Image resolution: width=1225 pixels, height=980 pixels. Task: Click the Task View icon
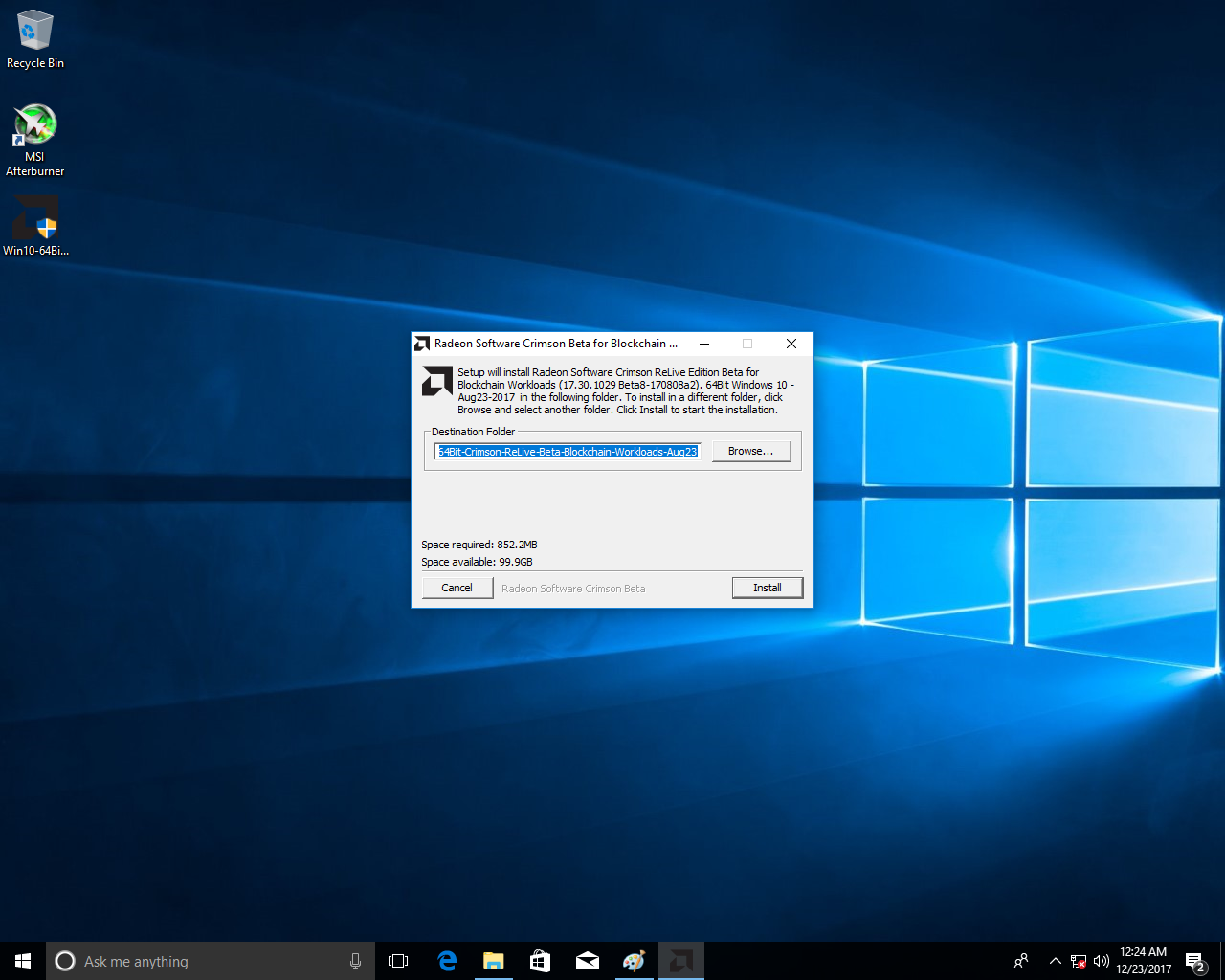398,961
